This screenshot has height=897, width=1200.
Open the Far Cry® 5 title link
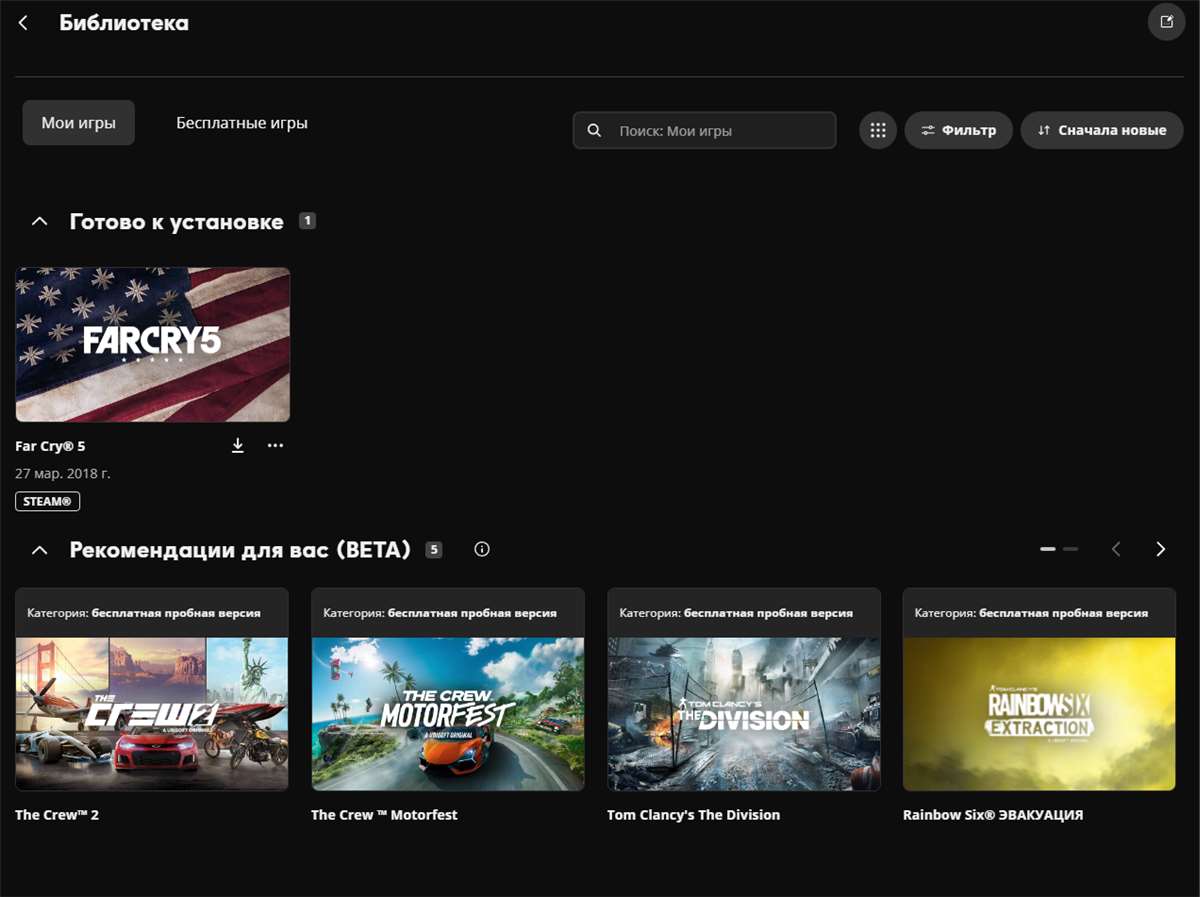[50, 446]
